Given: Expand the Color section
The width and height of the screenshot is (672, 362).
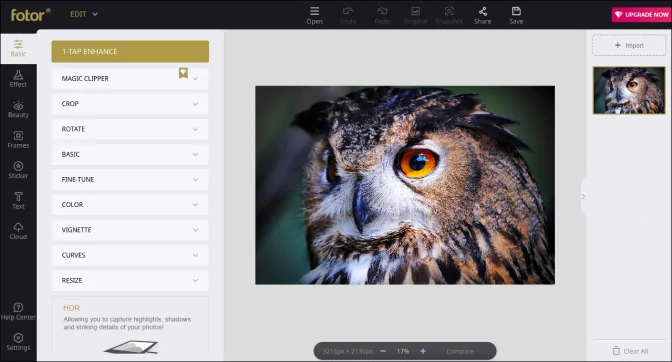Looking at the screenshot, I should point(130,205).
